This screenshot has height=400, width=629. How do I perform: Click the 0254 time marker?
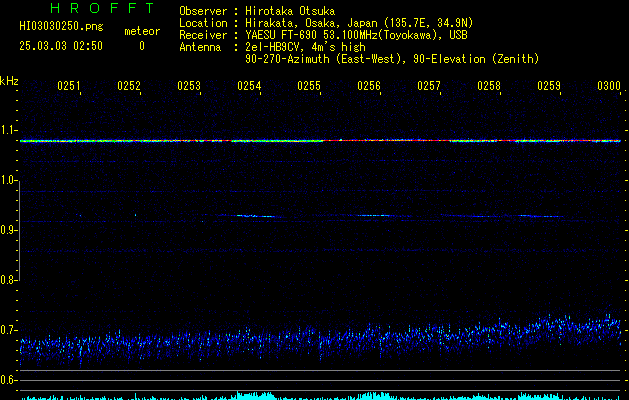point(249,86)
